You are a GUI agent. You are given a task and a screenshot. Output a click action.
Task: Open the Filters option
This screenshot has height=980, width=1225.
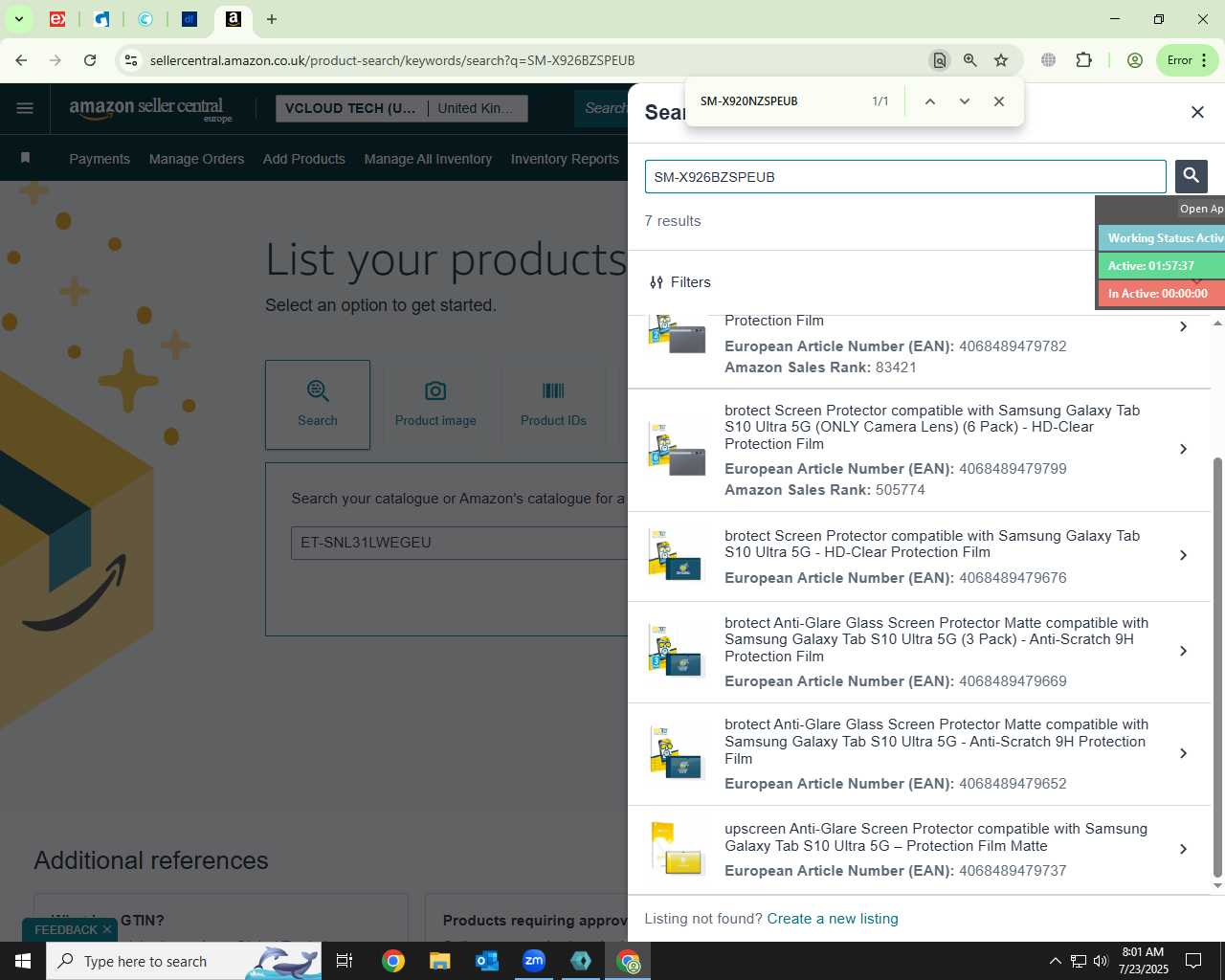[680, 282]
